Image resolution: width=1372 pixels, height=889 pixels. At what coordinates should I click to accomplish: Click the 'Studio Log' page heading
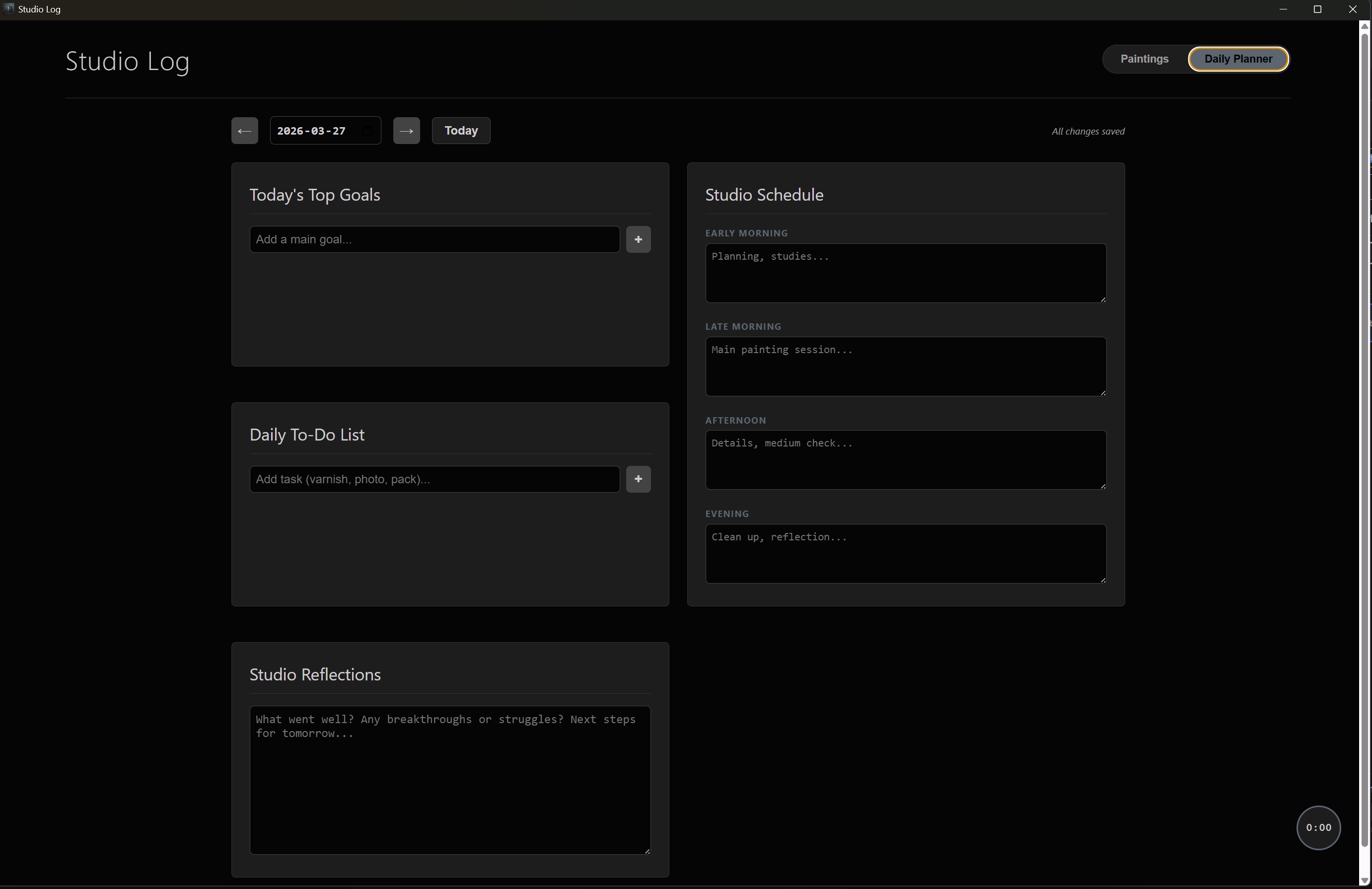[128, 61]
